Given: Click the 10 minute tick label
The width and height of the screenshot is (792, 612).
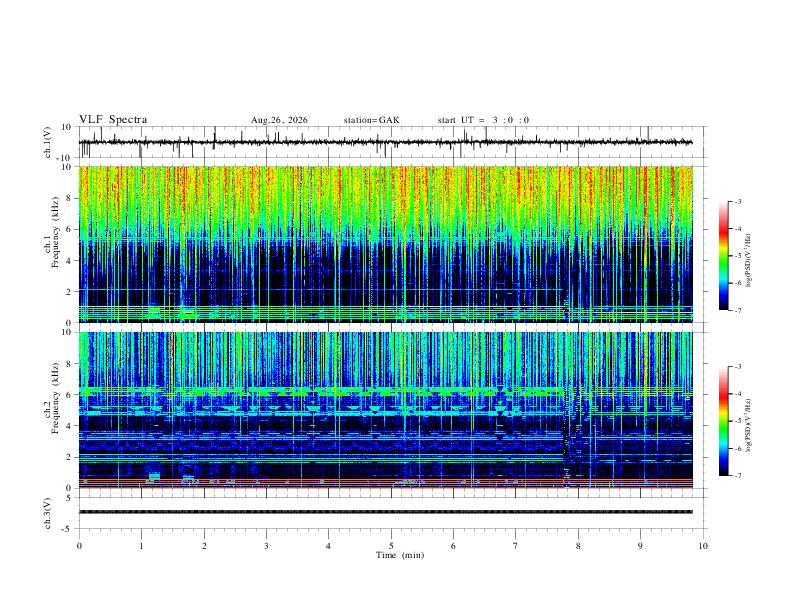Looking at the screenshot, I should pos(703,546).
